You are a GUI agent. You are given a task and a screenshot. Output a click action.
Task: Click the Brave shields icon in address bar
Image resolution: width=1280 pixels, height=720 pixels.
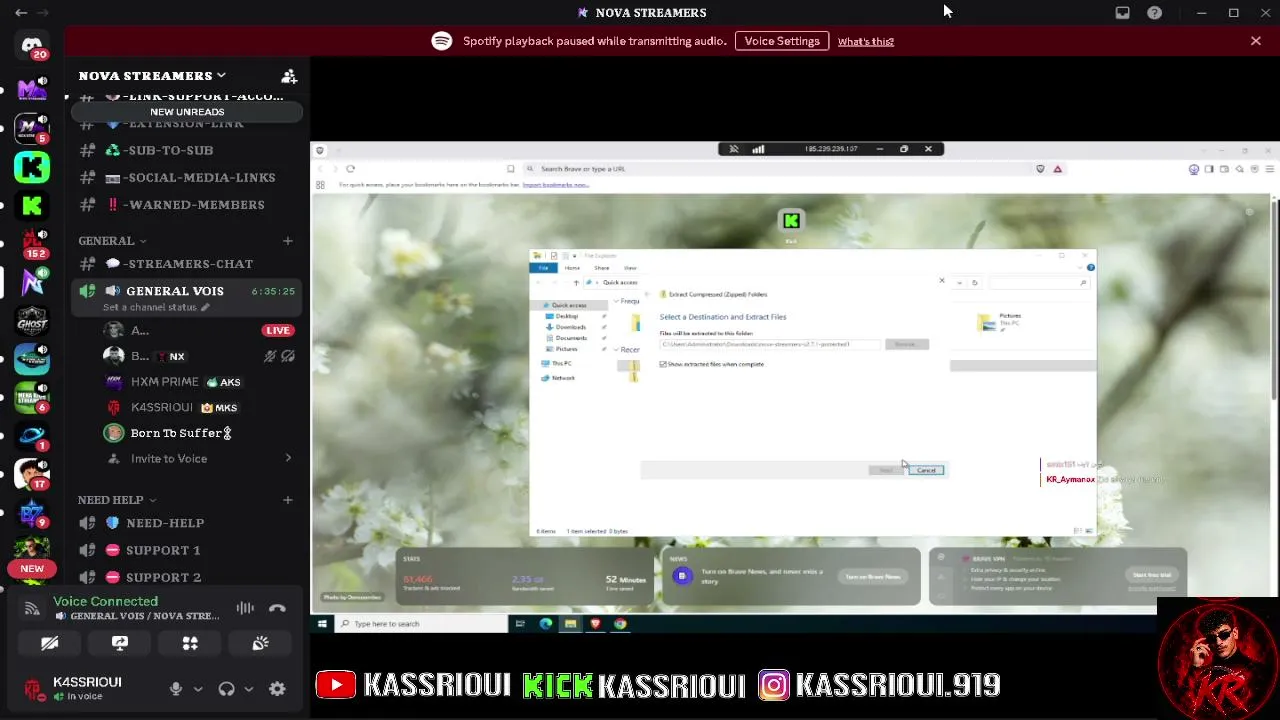click(x=1041, y=169)
